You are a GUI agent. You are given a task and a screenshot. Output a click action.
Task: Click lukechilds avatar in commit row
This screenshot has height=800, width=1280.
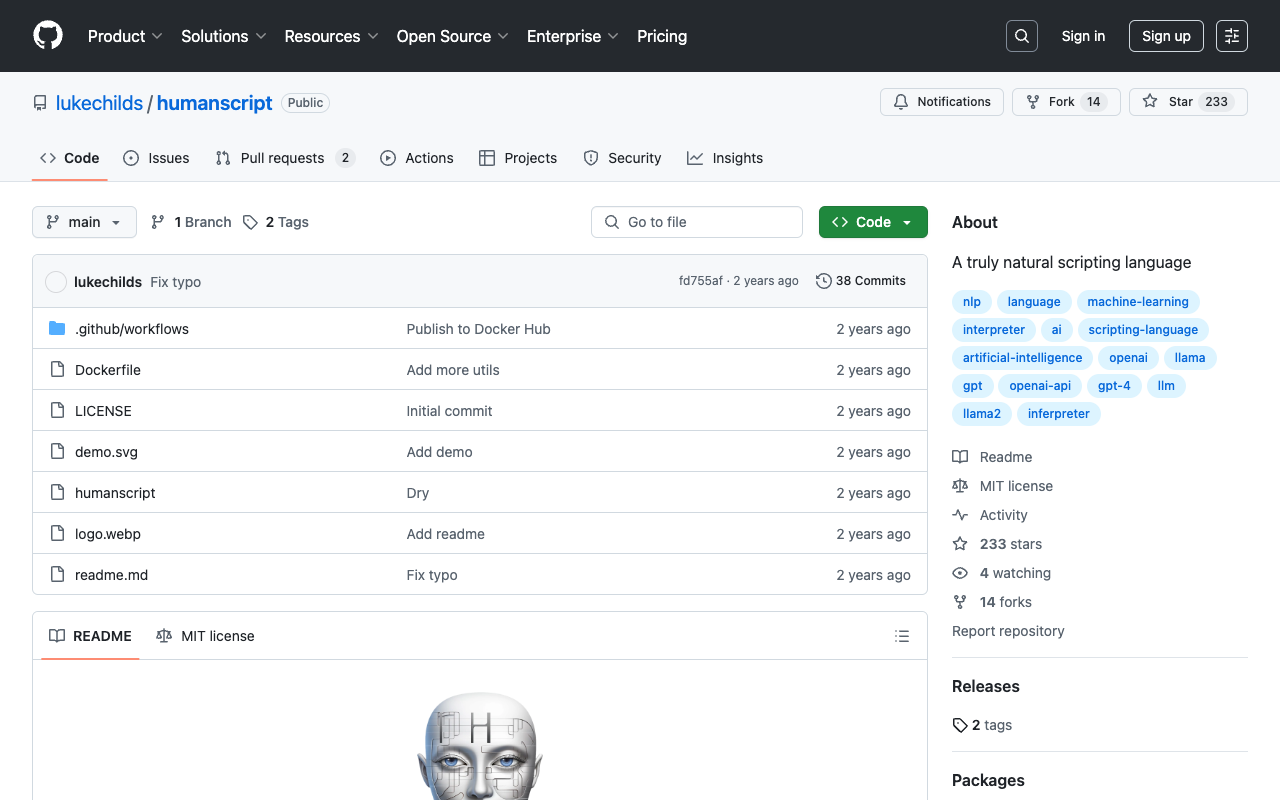pos(56,282)
